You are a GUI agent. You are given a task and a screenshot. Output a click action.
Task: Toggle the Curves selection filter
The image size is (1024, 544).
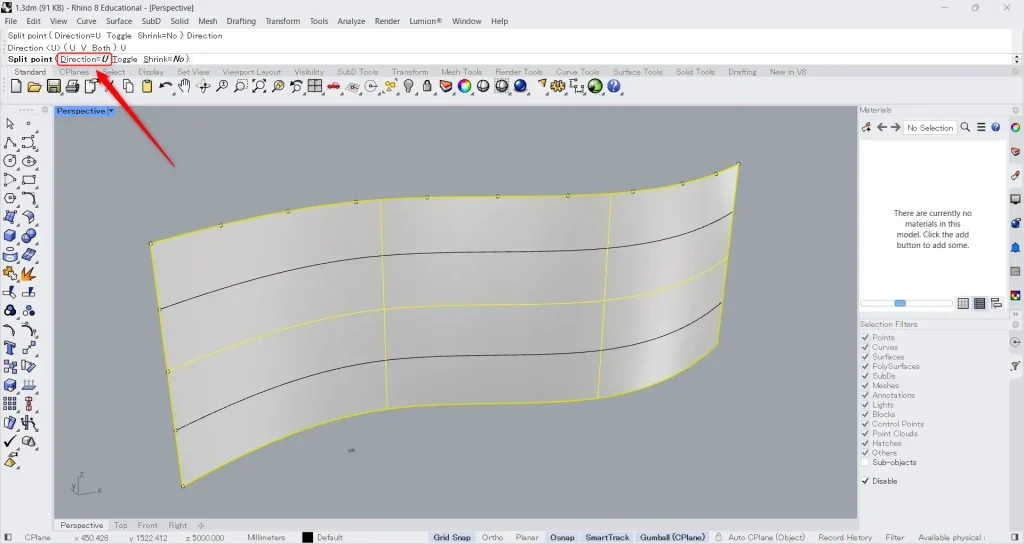point(865,347)
